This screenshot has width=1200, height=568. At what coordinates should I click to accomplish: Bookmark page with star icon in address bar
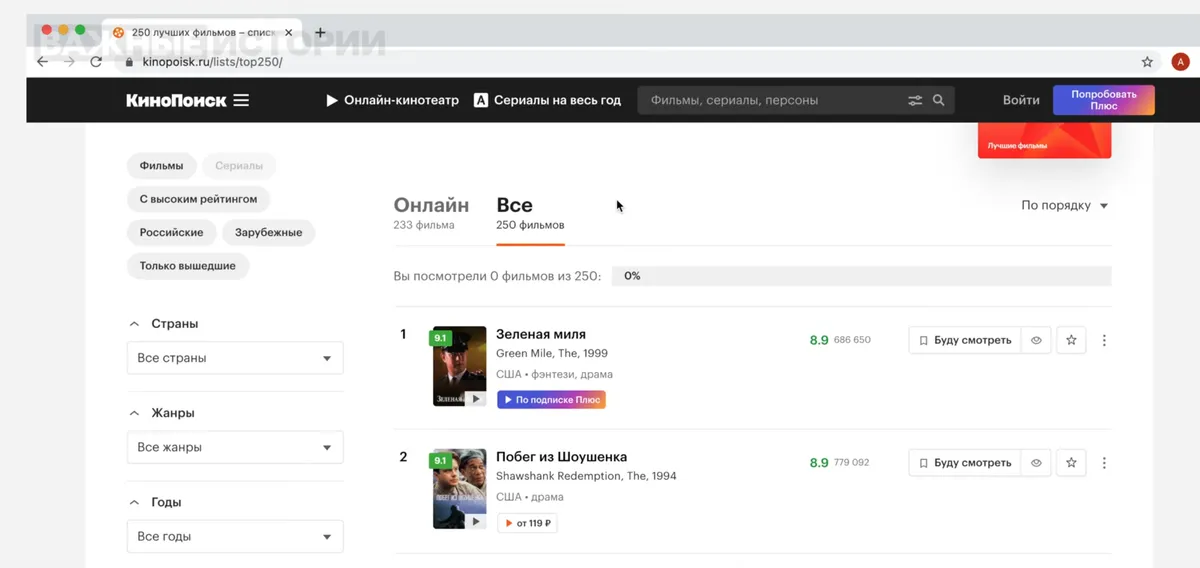[x=1147, y=62]
